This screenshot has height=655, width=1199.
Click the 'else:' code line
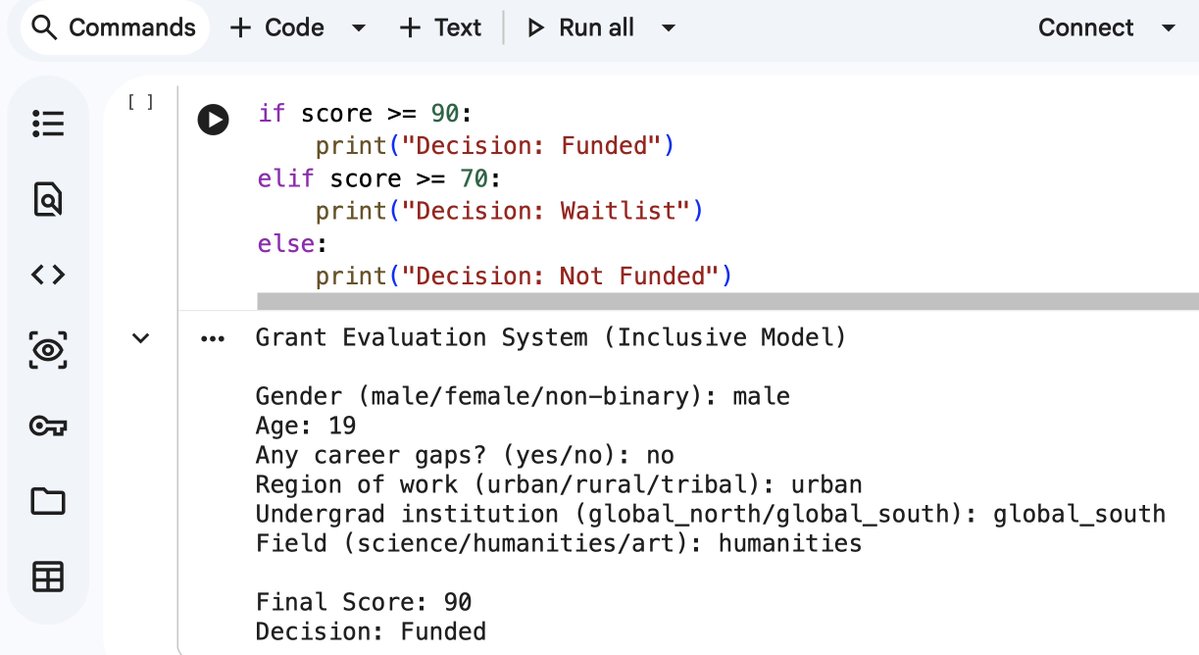[x=292, y=243]
